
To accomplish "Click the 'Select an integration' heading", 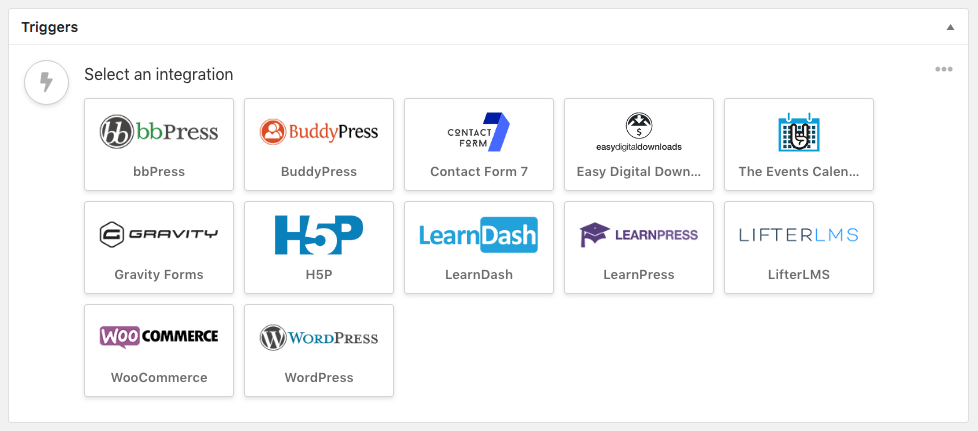I will click(158, 74).
